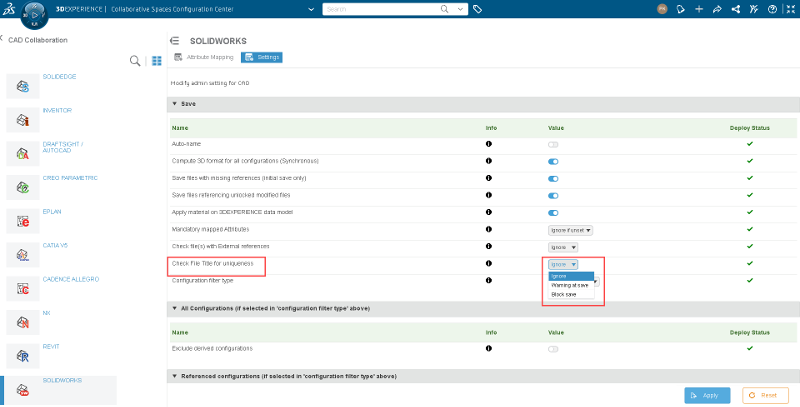Select the Settings tab
The height and width of the screenshot is (407, 800).
(262, 57)
